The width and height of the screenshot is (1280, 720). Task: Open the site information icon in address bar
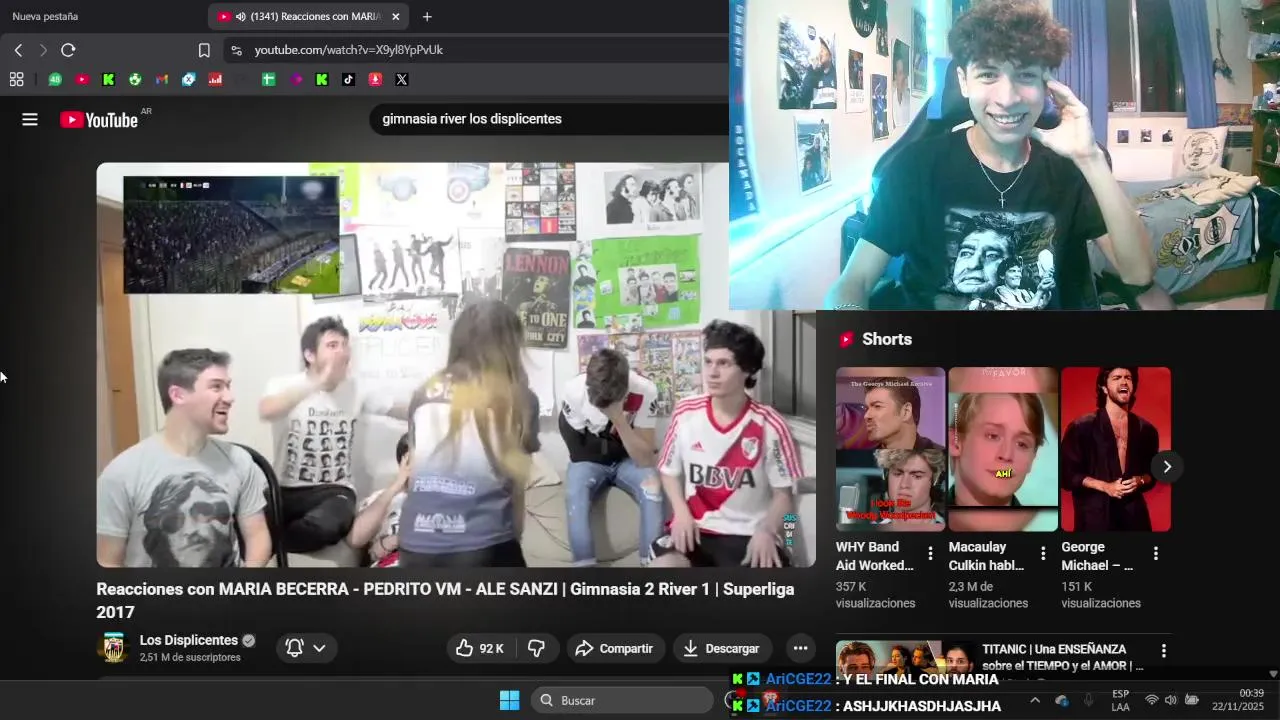(236, 50)
